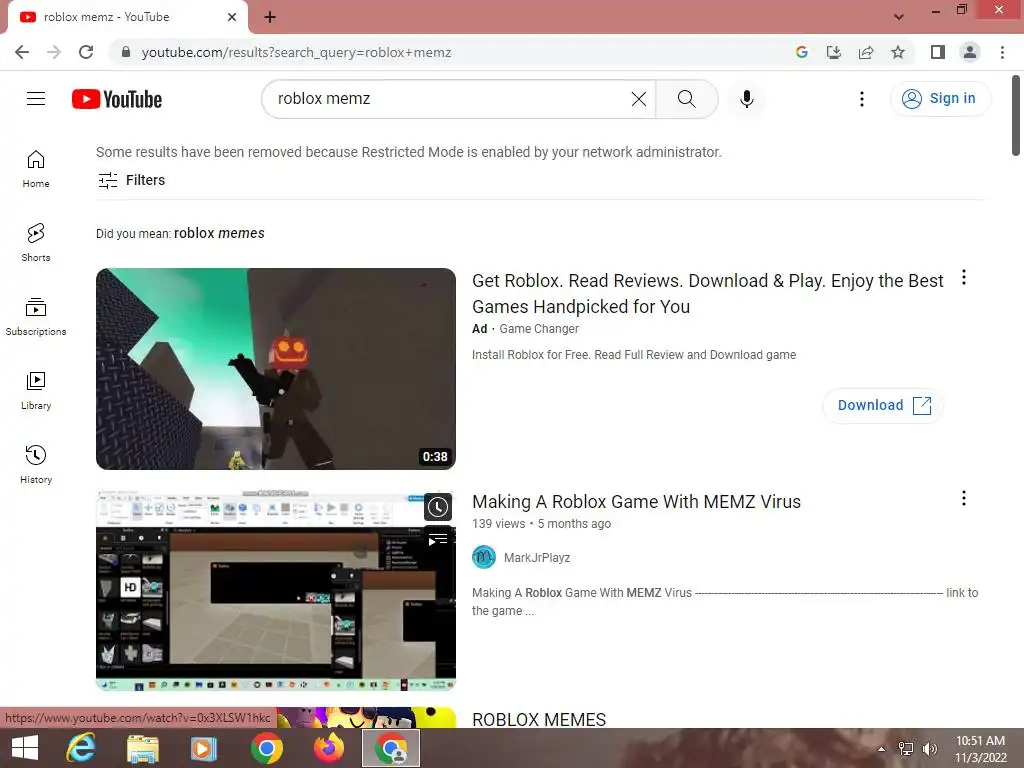Toggle the Chrome side panel
The height and width of the screenshot is (768, 1024).
(x=938, y=52)
